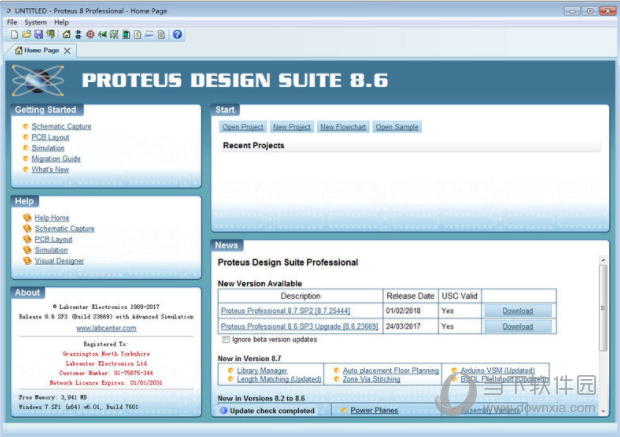
Task: Open Proteus Professional 8.6 SP3 Upgrade link
Action: point(299,326)
